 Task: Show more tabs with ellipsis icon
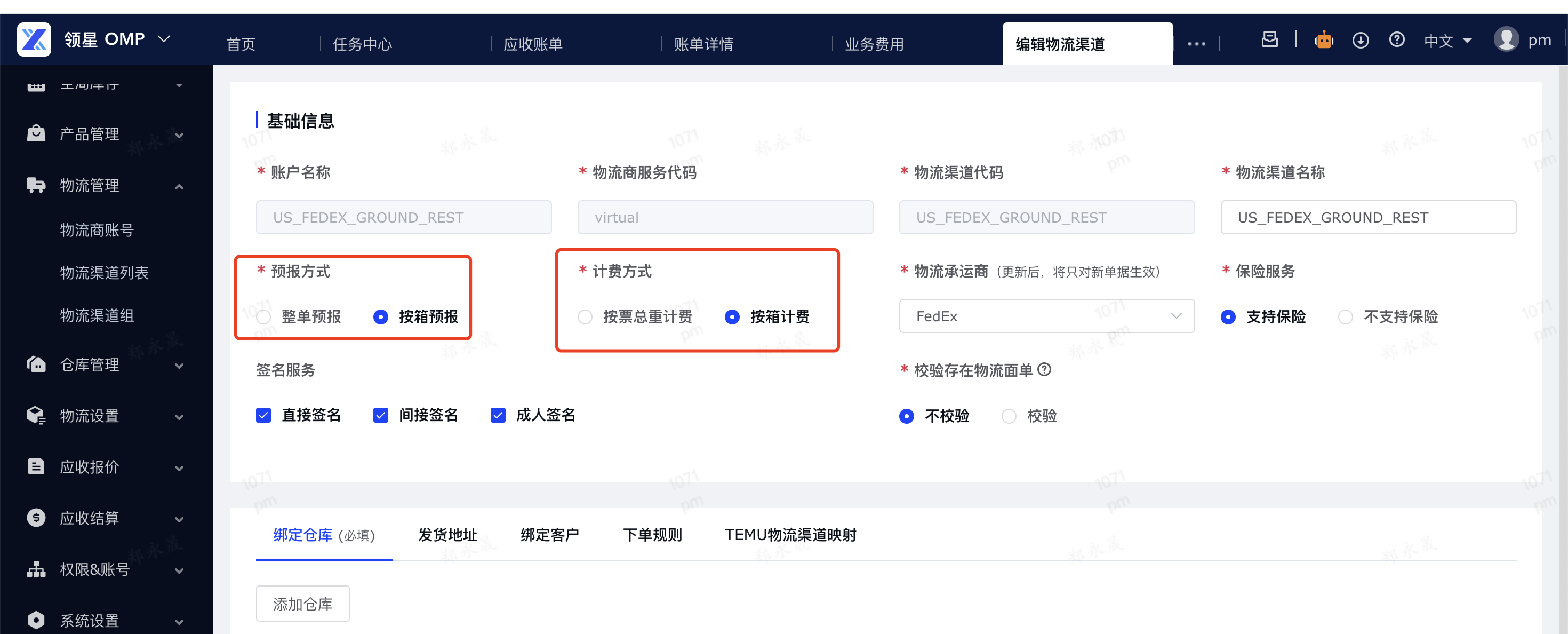(1196, 43)
